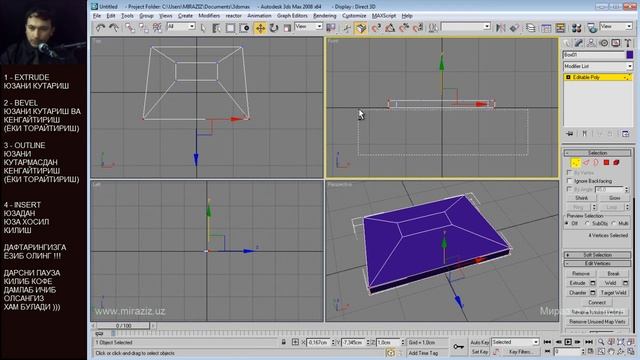The image size is (640, 360).
Task: Open the Rendering menu
Action: pos(324,16)
